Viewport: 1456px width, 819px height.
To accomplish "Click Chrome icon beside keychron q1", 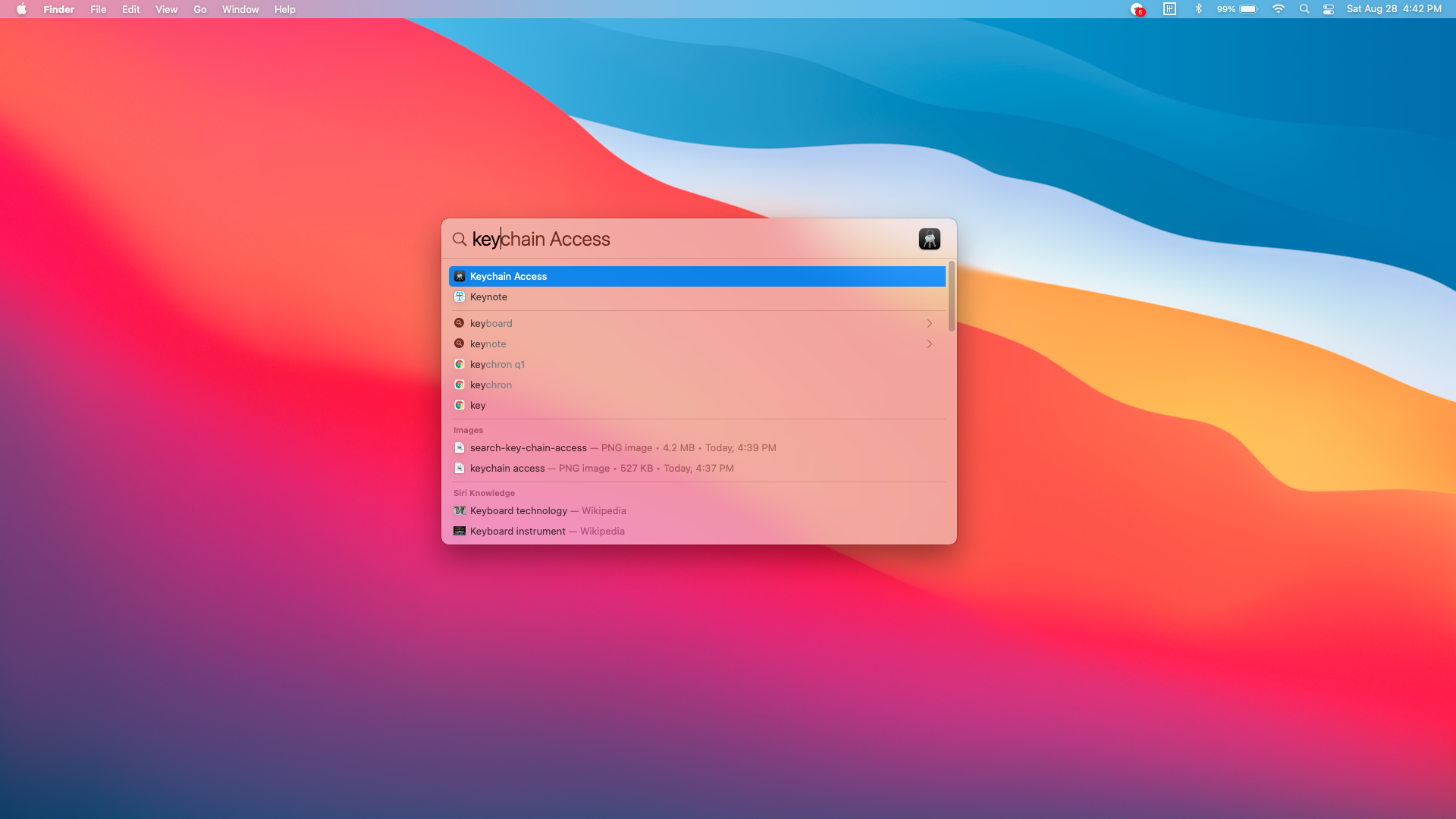I will (x=459, y=364).
